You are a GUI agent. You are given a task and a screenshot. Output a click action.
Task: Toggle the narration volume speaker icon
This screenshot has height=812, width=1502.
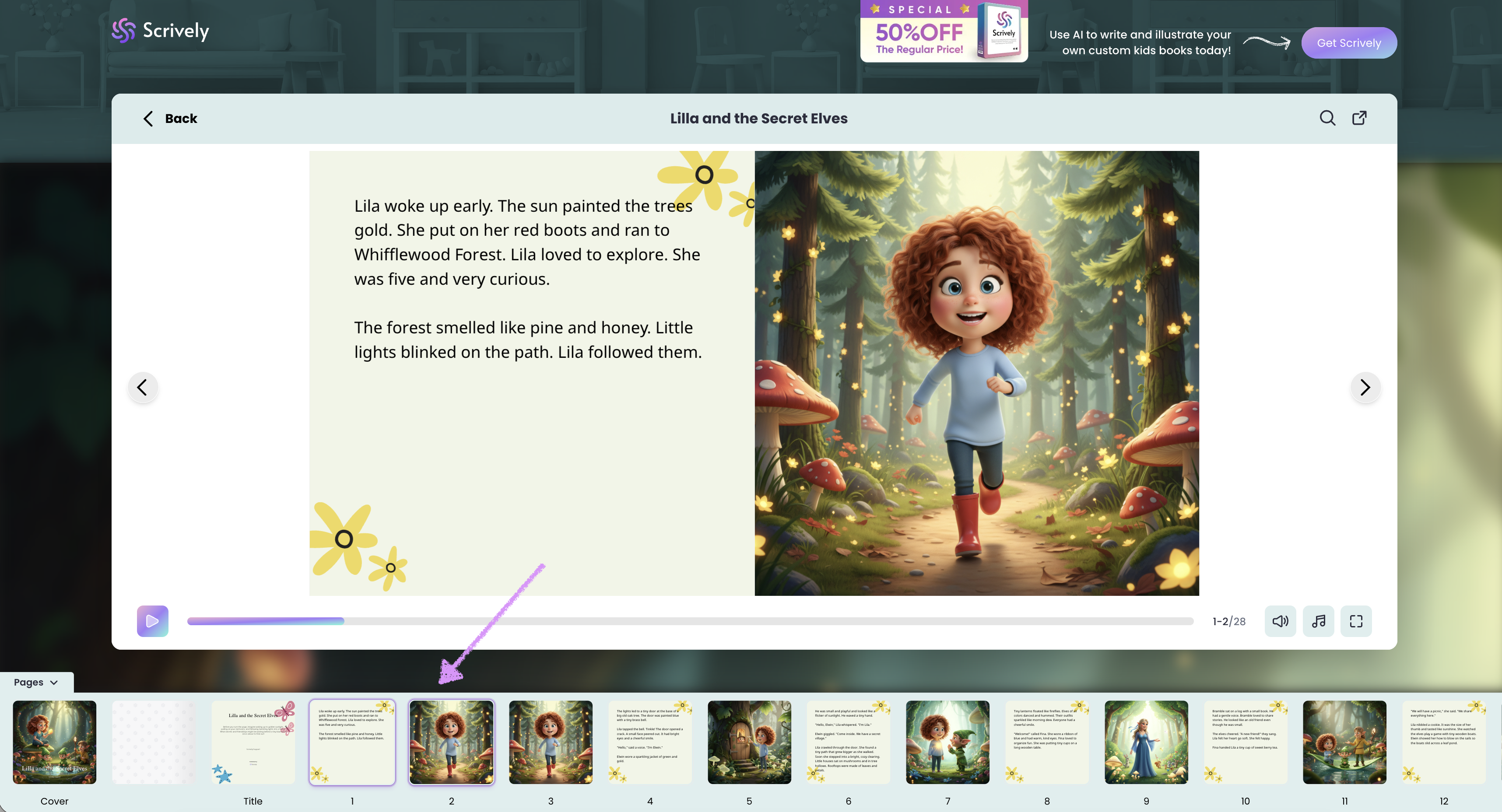(1280, 621)
